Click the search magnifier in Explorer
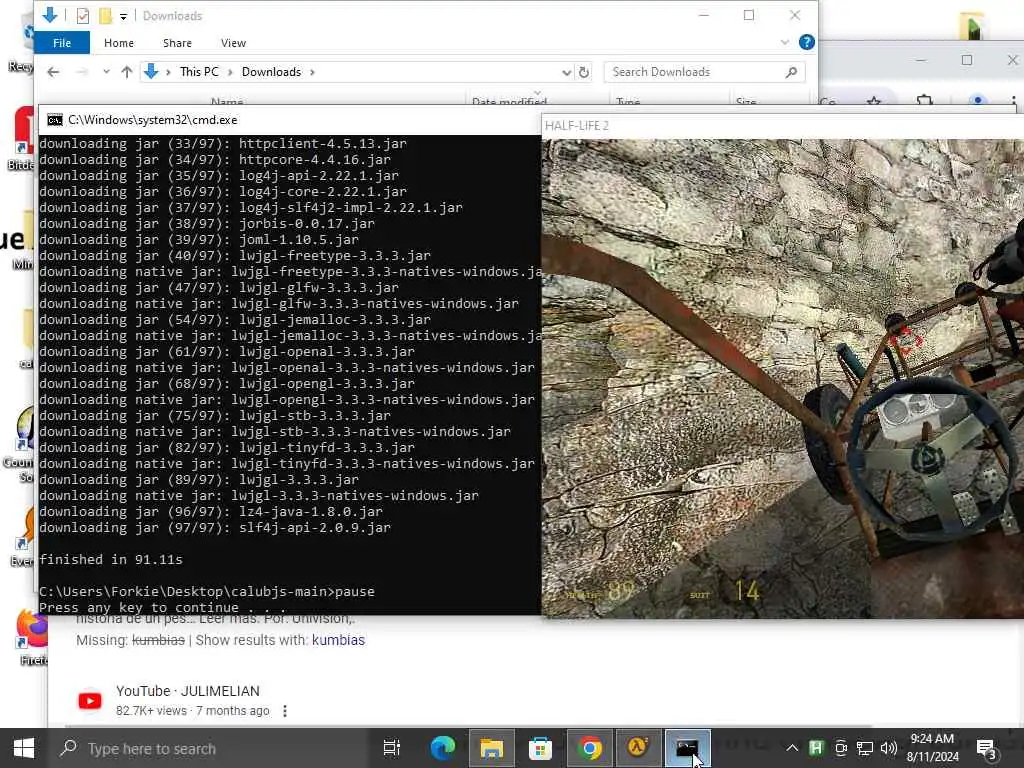The image size is (1024, 768). tap(791, 72)
